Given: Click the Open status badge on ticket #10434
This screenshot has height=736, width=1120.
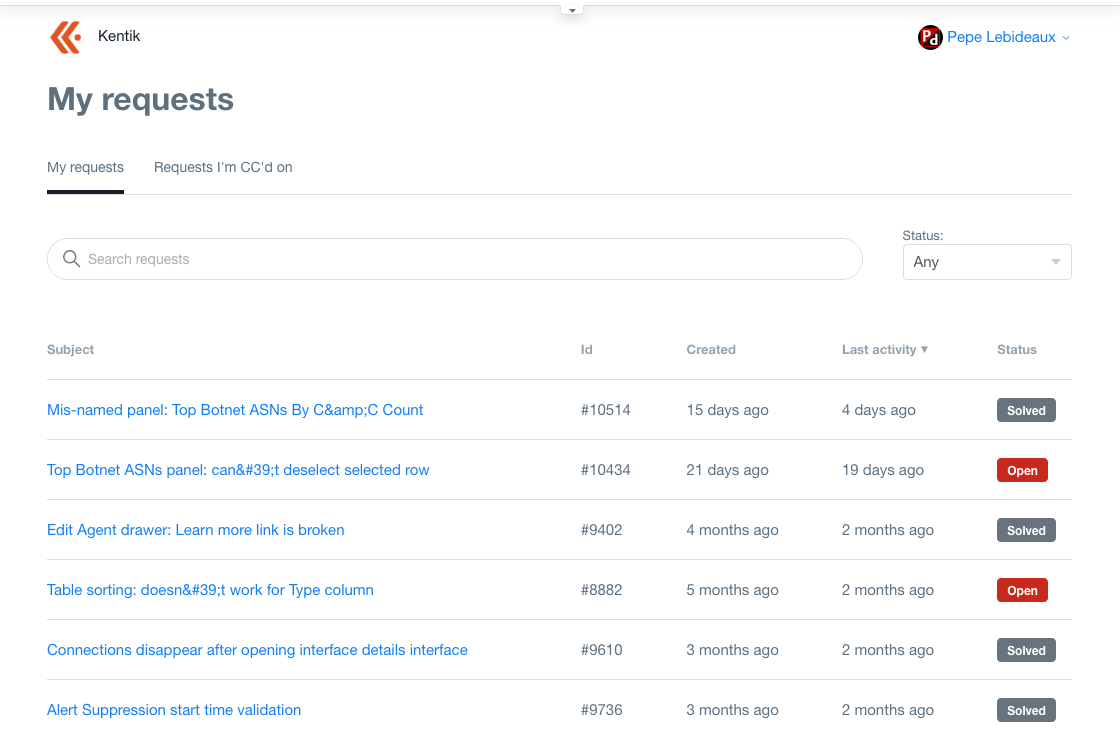Looking at the screenshot, I should click(1022, 469).
